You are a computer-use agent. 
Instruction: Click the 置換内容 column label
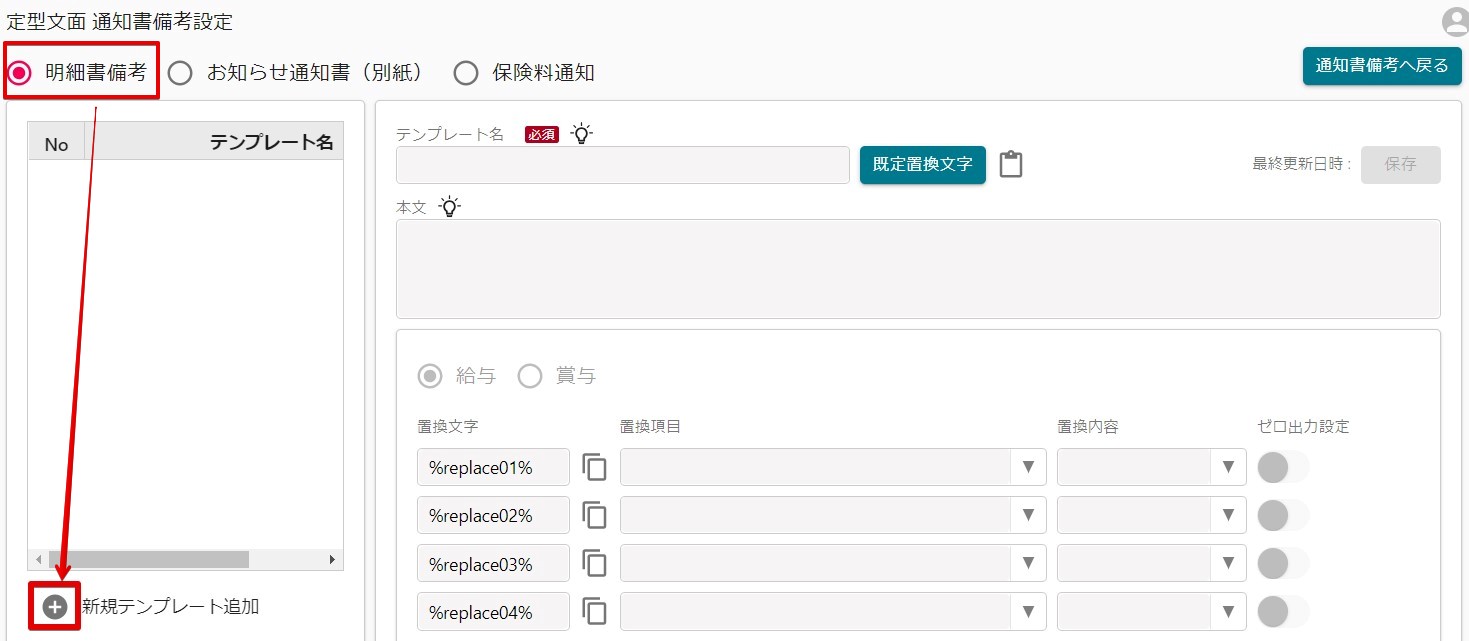1088,426
